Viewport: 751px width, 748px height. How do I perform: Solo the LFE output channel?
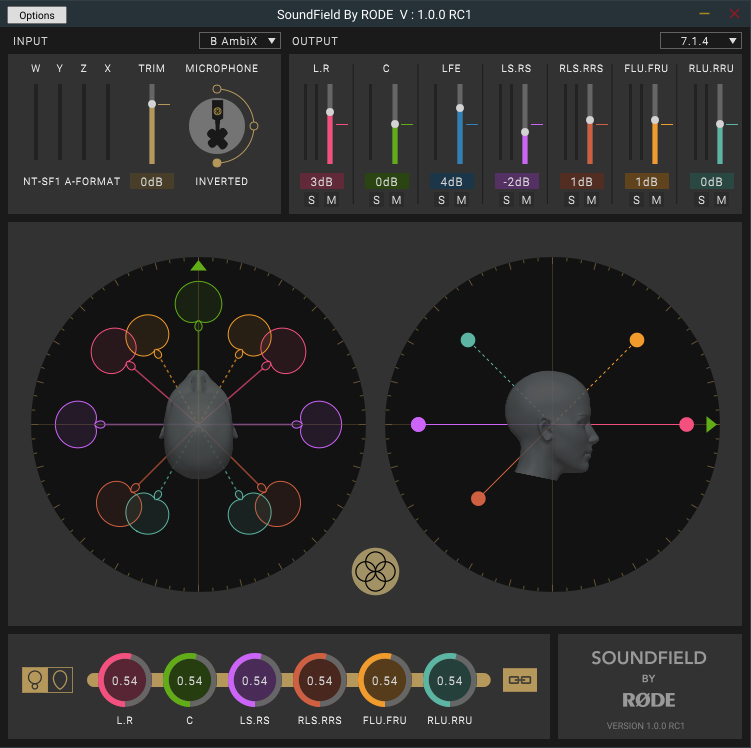tap(441, 200)
